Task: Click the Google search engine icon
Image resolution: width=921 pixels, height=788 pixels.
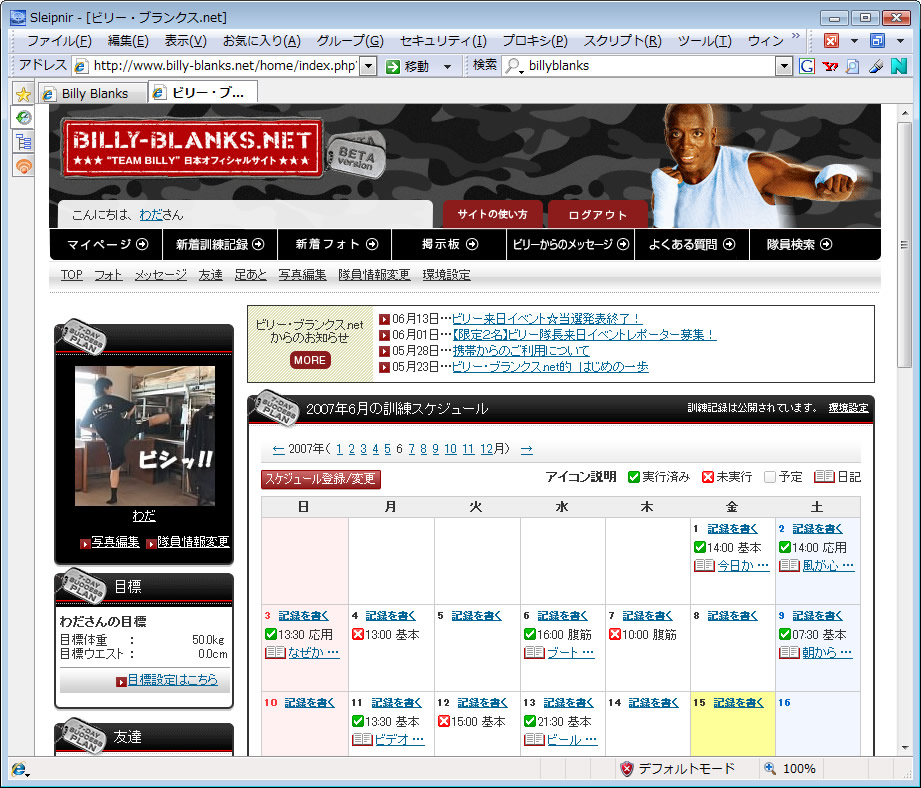Action: pos(808,66)
